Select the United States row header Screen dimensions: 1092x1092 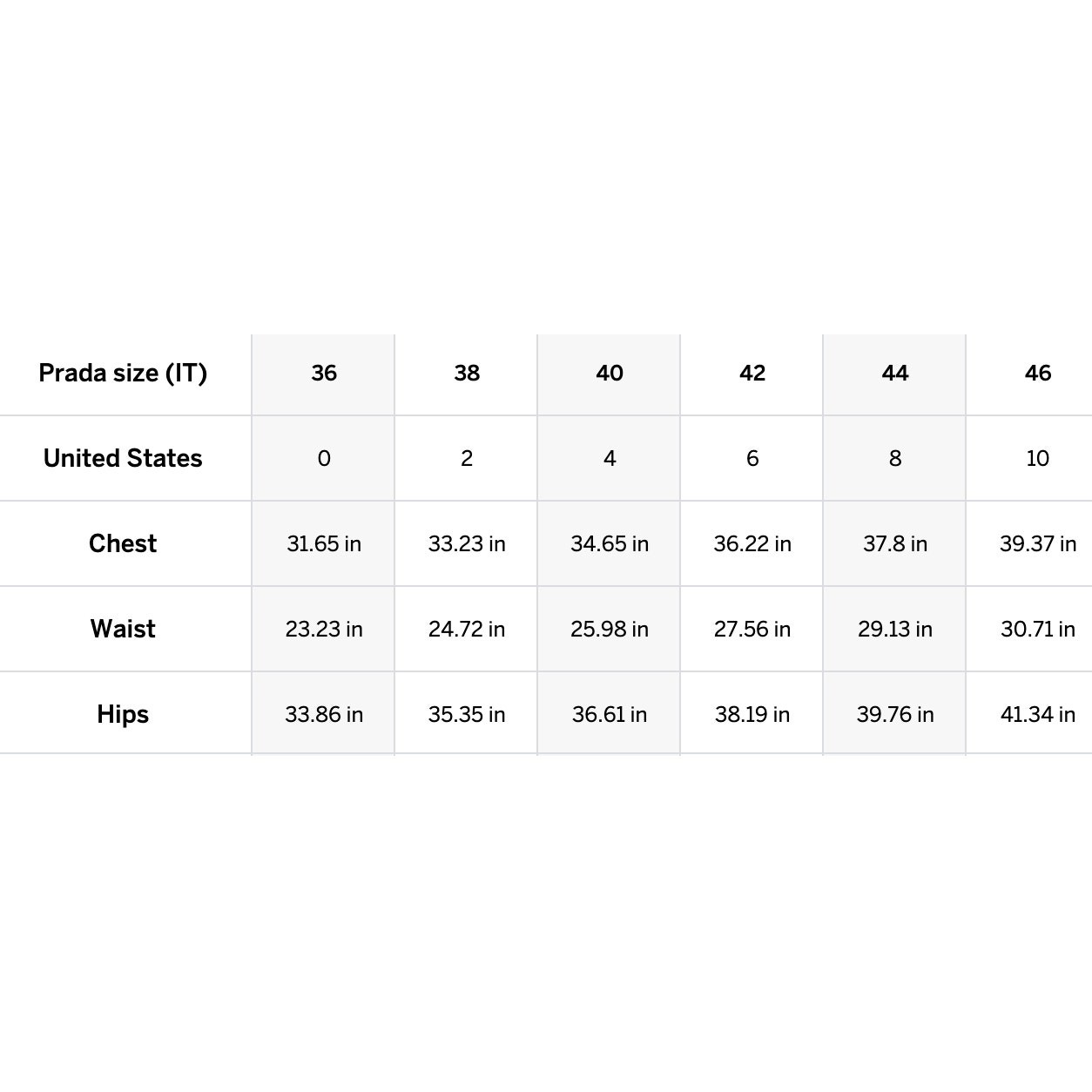coord(123,458)
